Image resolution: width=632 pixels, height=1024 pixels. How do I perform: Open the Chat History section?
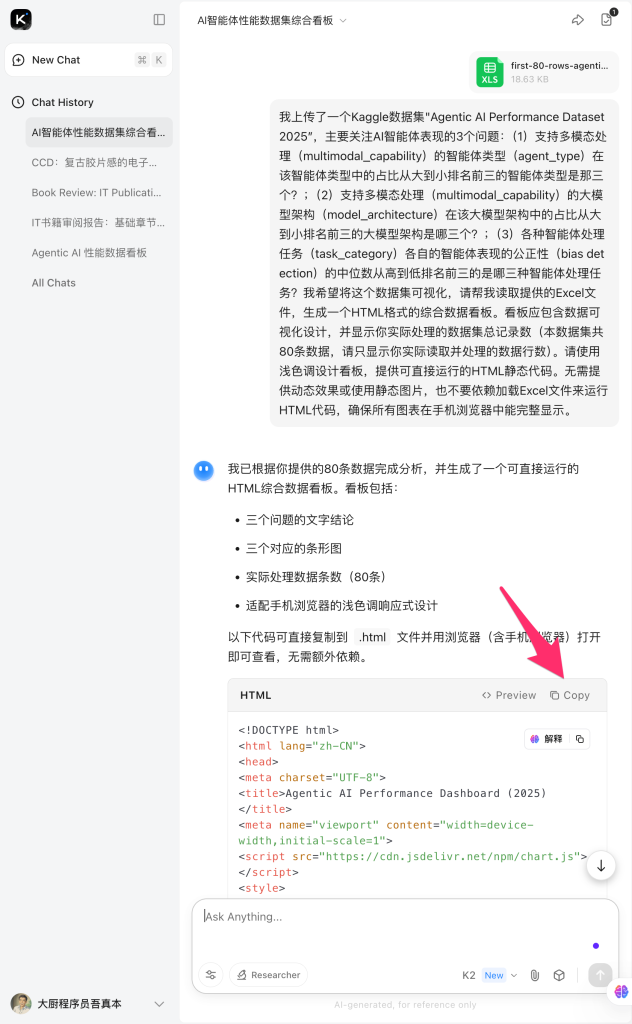(62, 102)
